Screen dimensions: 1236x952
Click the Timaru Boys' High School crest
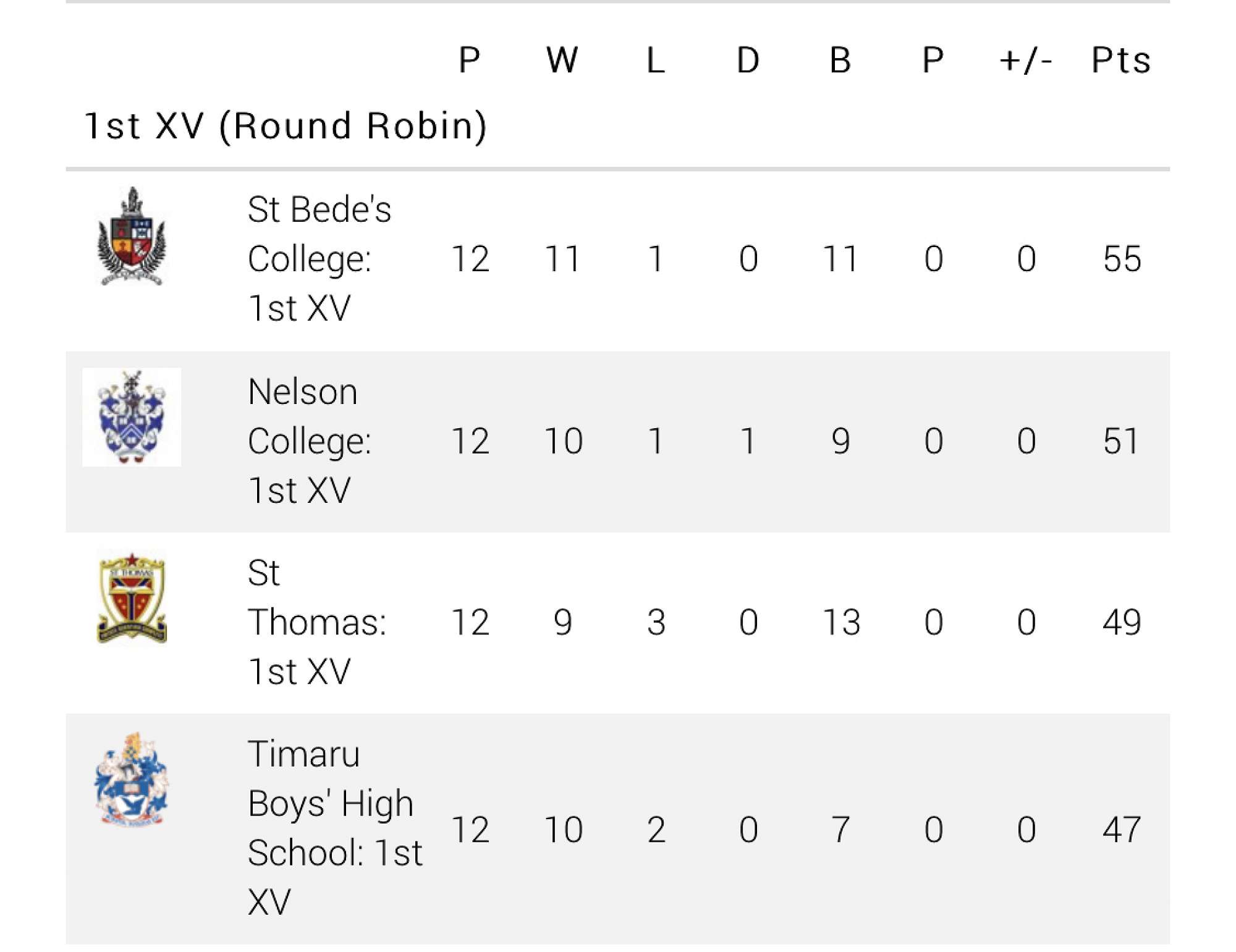click(132, 780)
